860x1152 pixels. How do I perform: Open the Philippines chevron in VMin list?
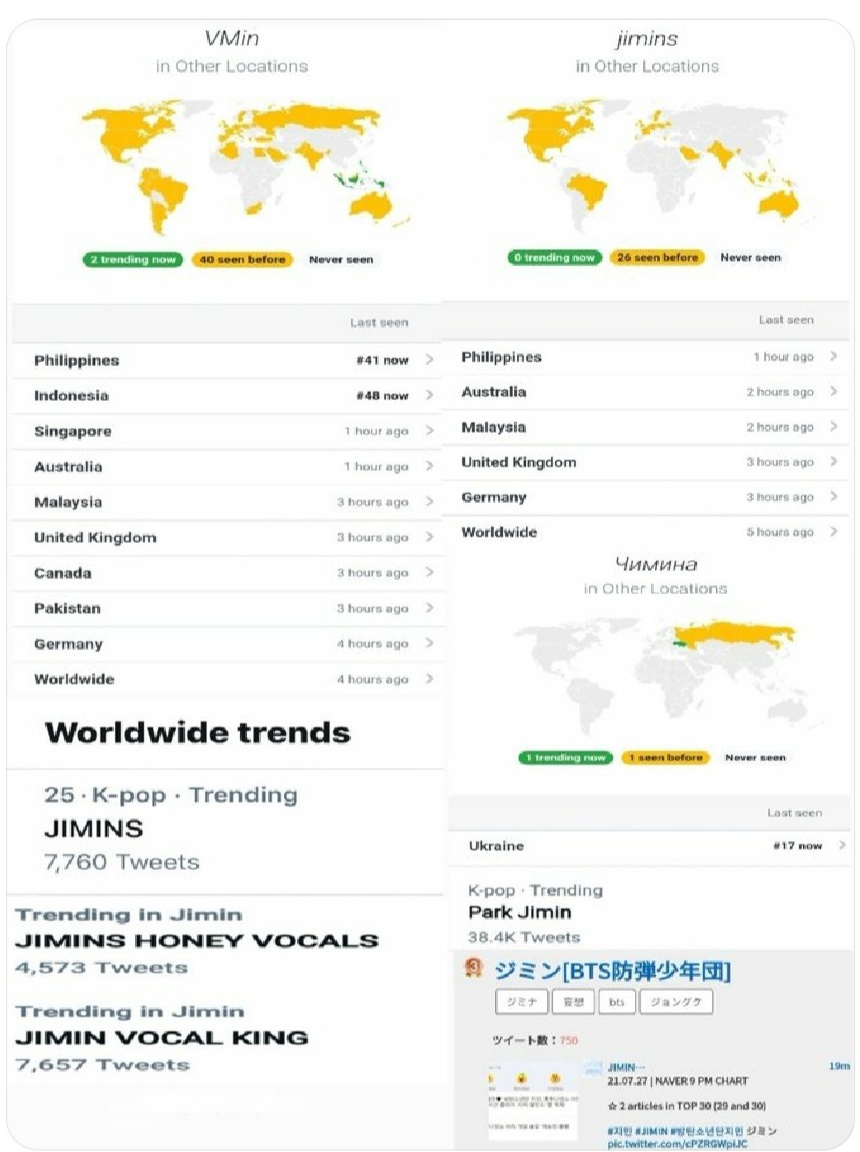[430, 360]
